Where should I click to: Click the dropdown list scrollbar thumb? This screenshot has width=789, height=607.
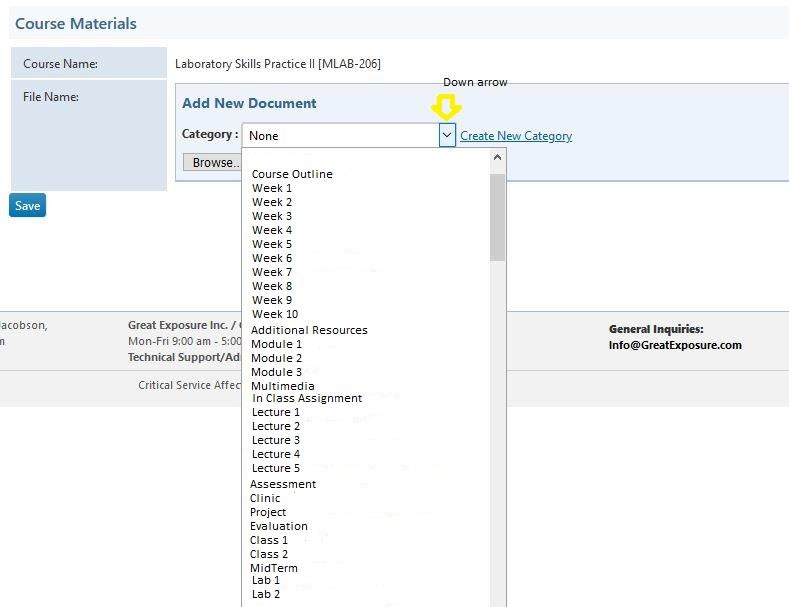tap(497, 215)
